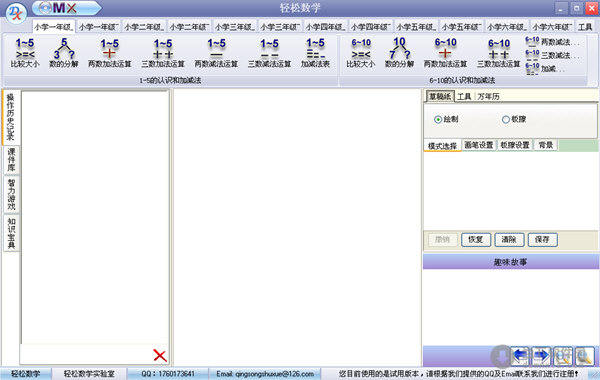Open the 6~10 比较大小 exercise
Screen dimensions: 600x380
361,53
